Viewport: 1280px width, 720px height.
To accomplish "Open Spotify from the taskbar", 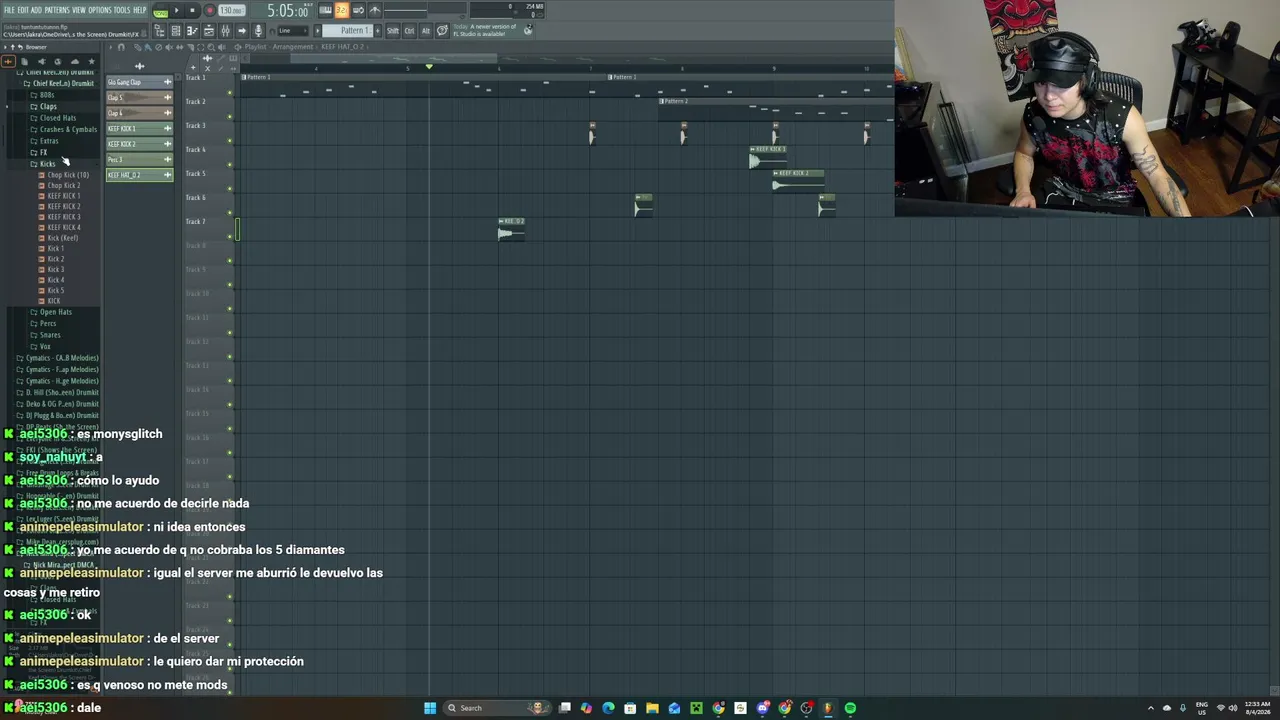I will (x=850, y=708).
